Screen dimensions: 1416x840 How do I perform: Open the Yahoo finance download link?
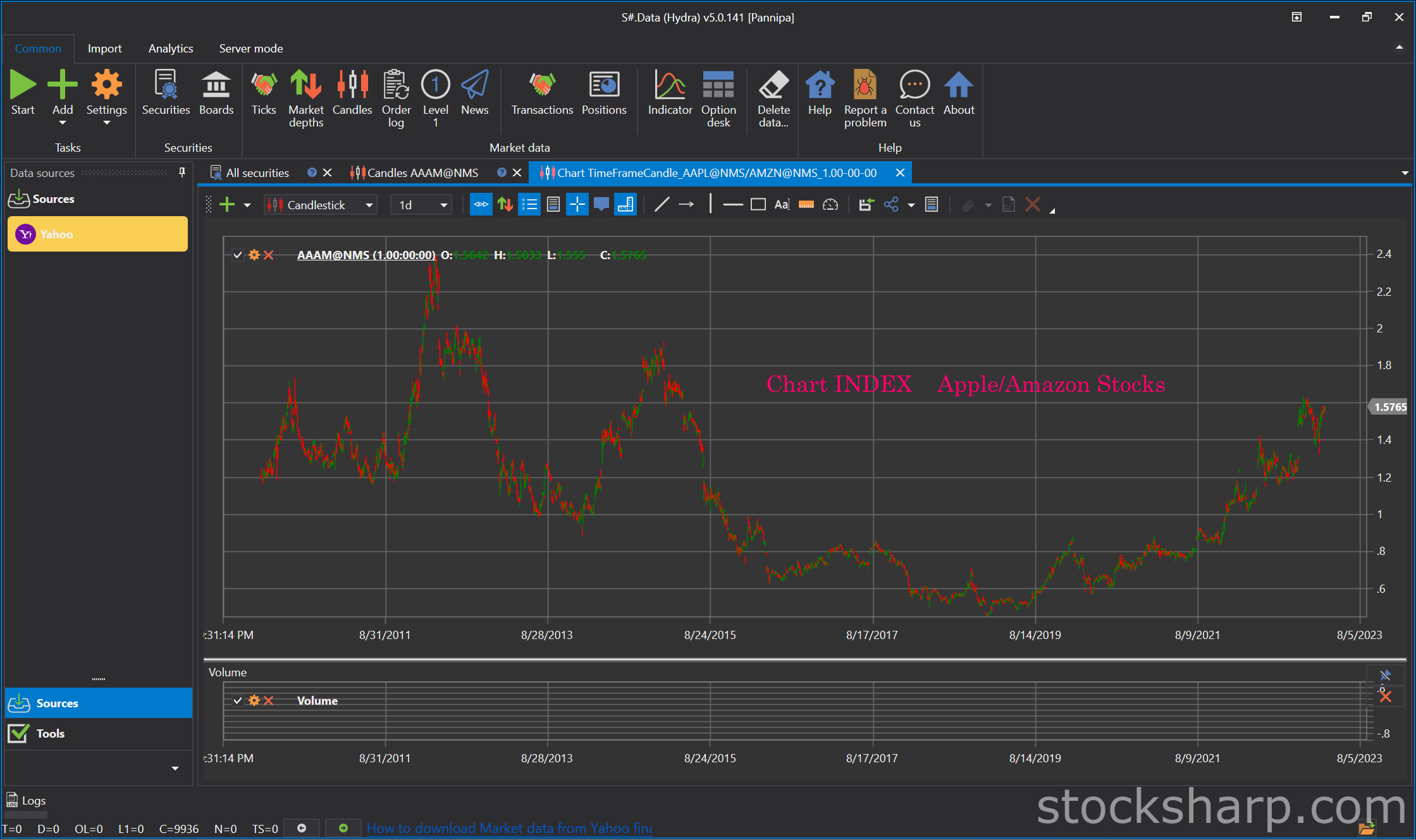click(x=509, y=828)
